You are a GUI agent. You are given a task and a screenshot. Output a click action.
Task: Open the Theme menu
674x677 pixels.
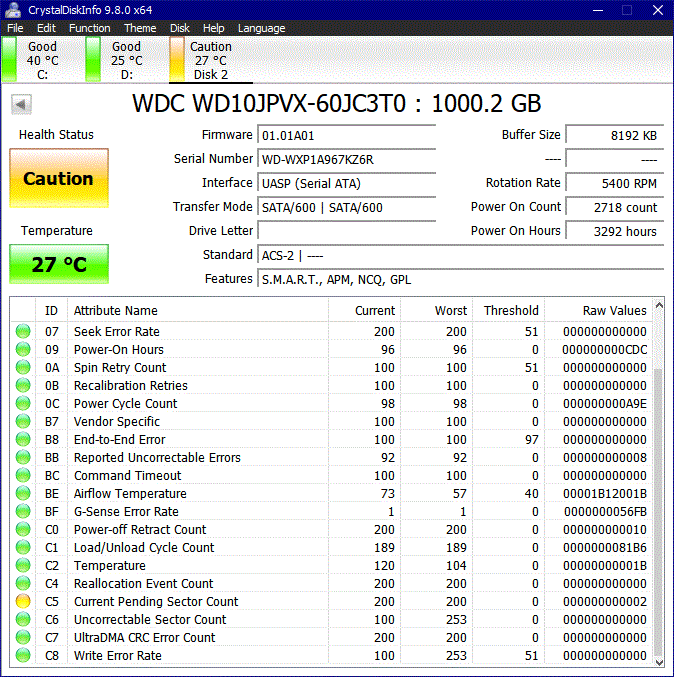tap(140, 28)
